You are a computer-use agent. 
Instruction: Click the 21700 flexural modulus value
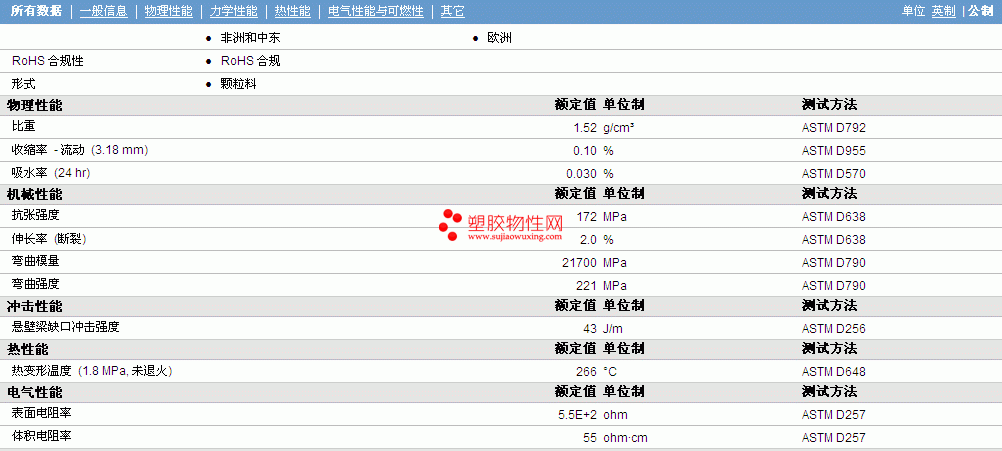tap(580, 263)
